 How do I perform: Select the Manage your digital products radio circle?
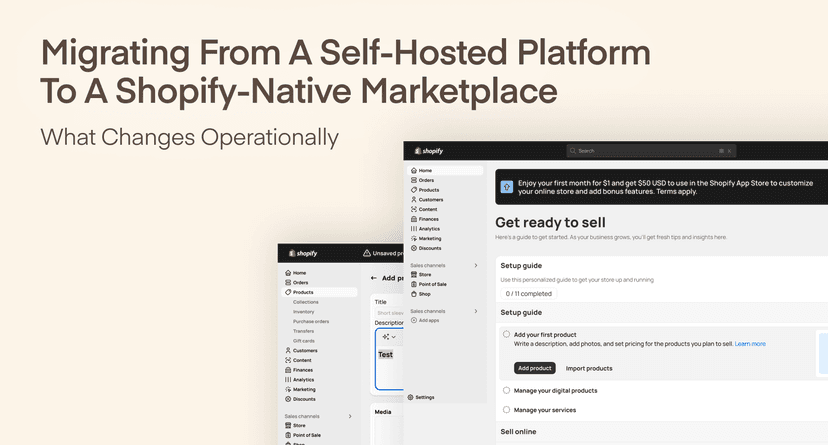tap(506, 391)
